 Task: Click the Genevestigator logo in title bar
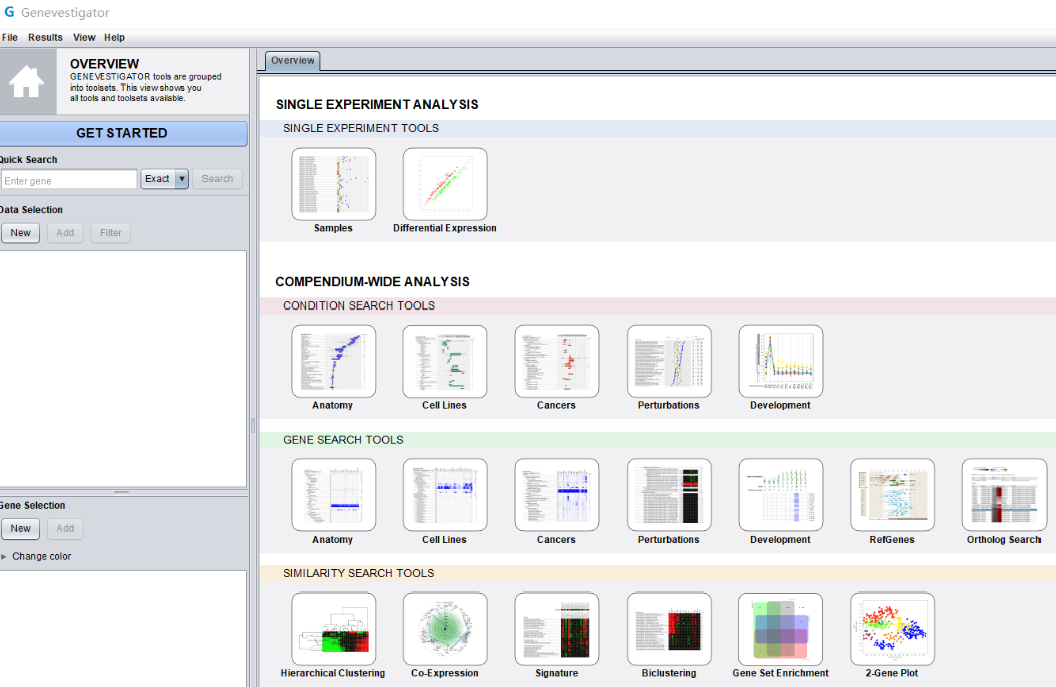pos(9,12)
